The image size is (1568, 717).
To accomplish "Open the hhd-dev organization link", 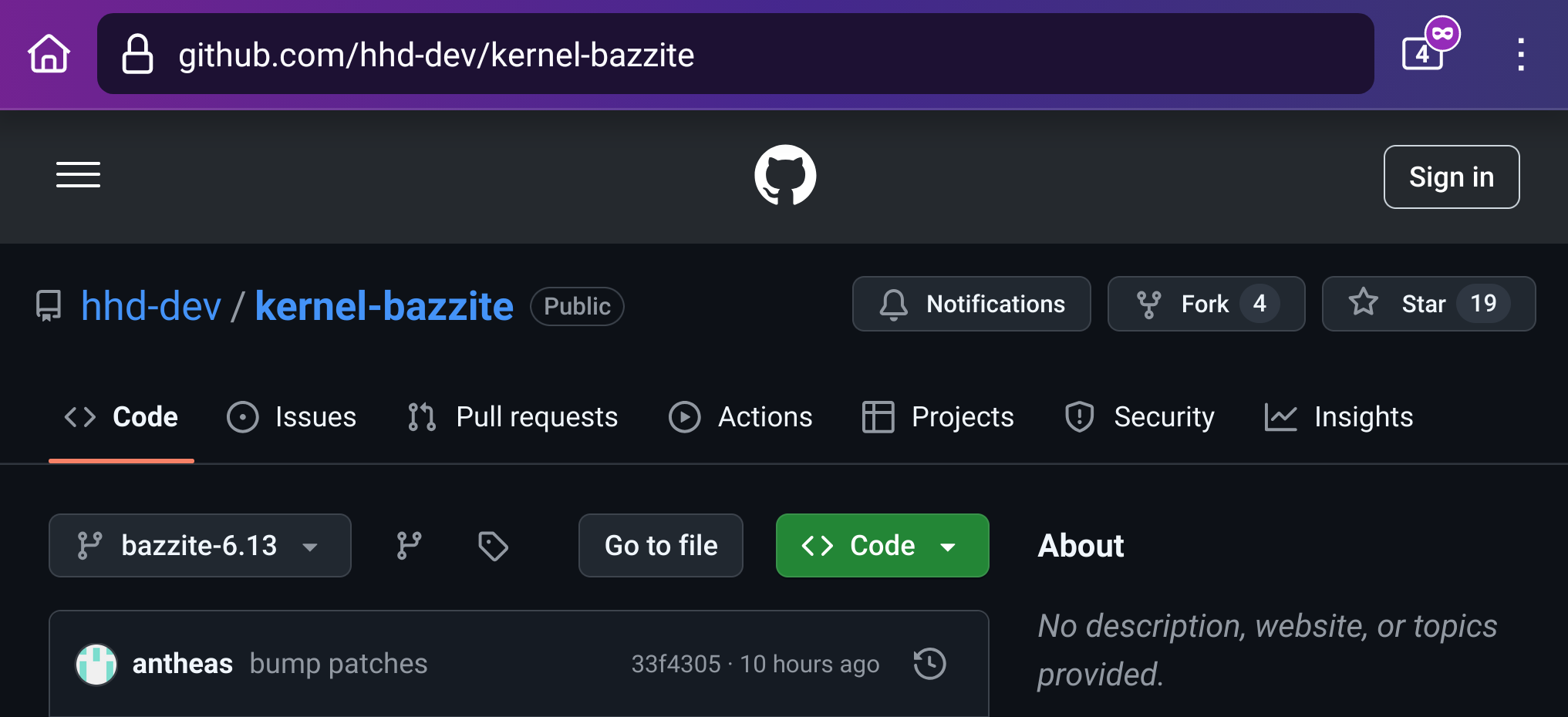I will click(x=151, y=306).
